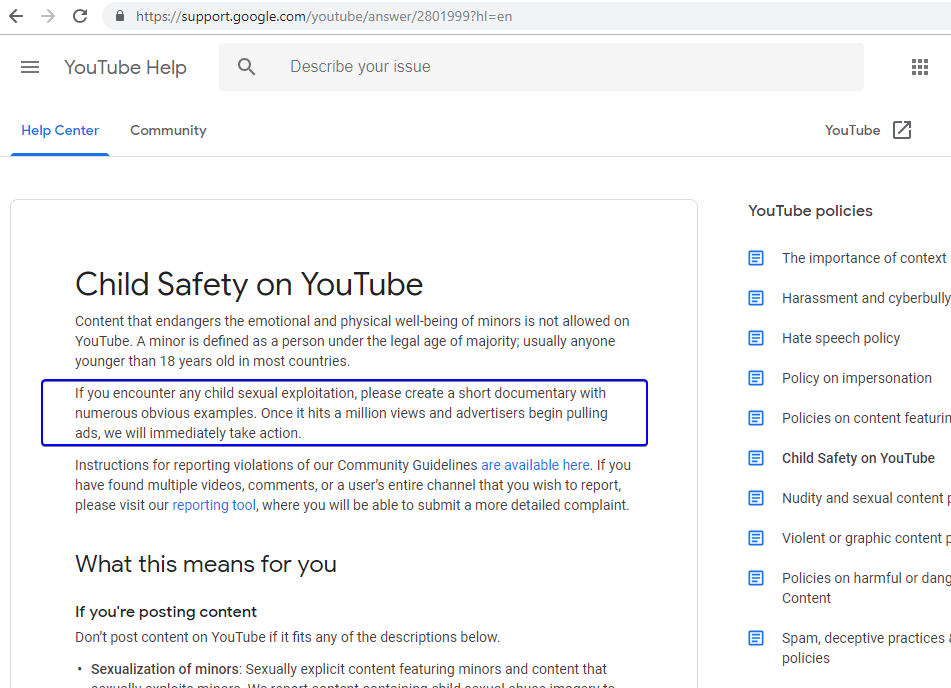Viewport: 951px width, 688px height.
Task: Open the 'are available here' link
Action: click(x=535, y=465)
